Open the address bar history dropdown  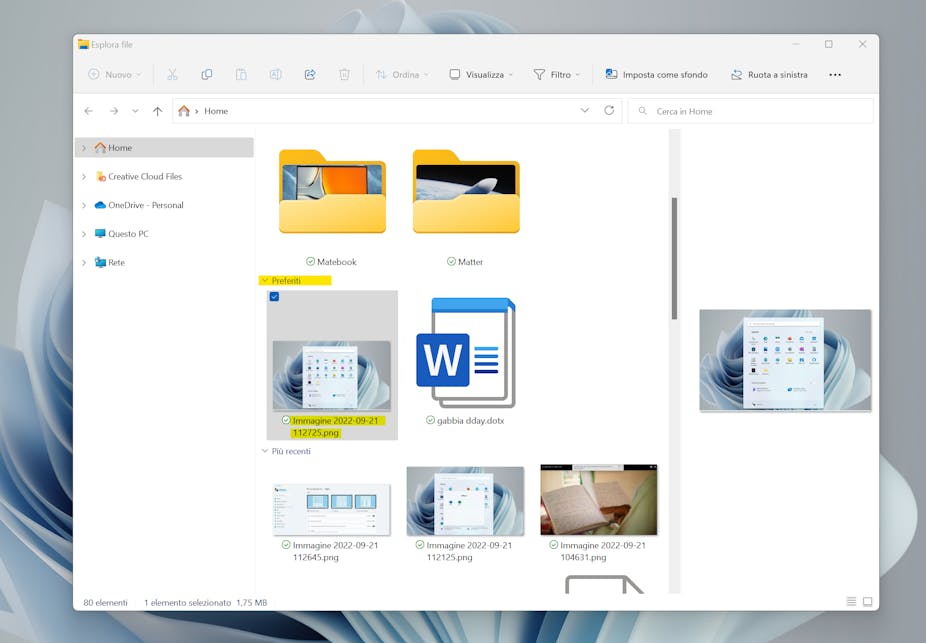(585, 111)
